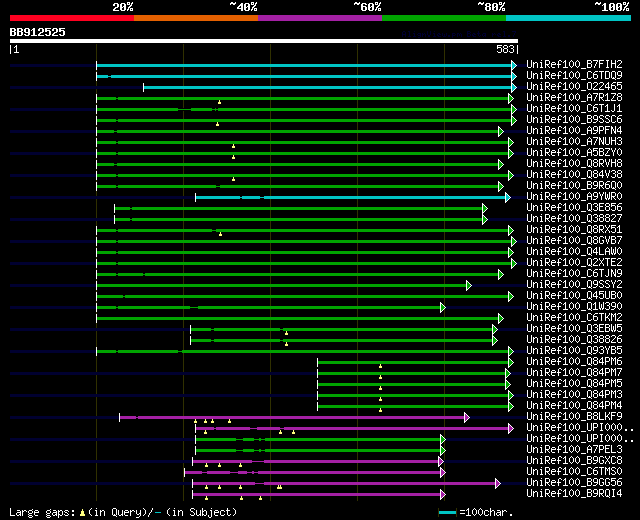The image size is (640, 520).
Task: Select the UniRef100_Q8RVH8 label
Action: (x=574, y=164)
